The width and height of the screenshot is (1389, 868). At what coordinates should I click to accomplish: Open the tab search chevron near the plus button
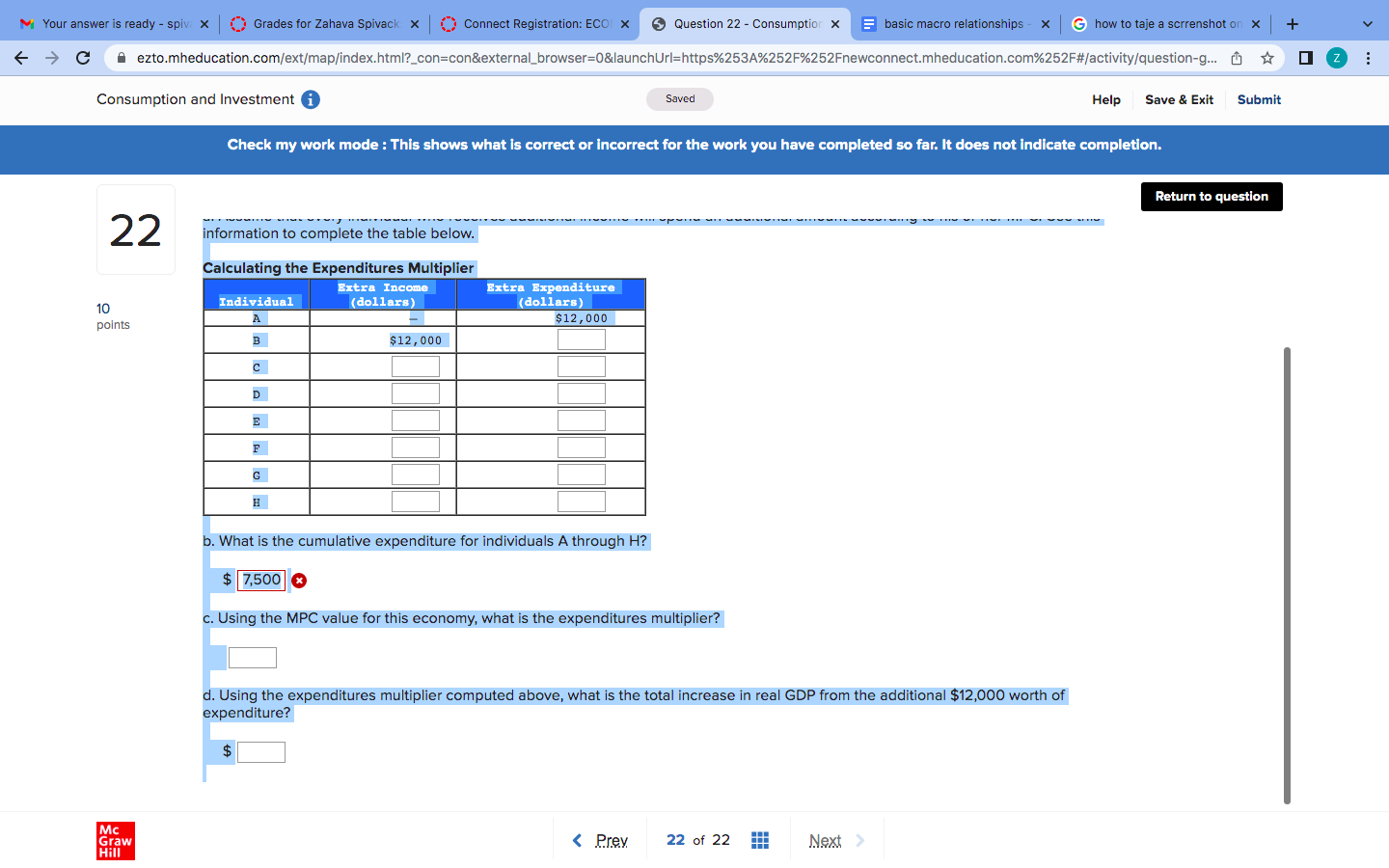(x=1368, y=23)
